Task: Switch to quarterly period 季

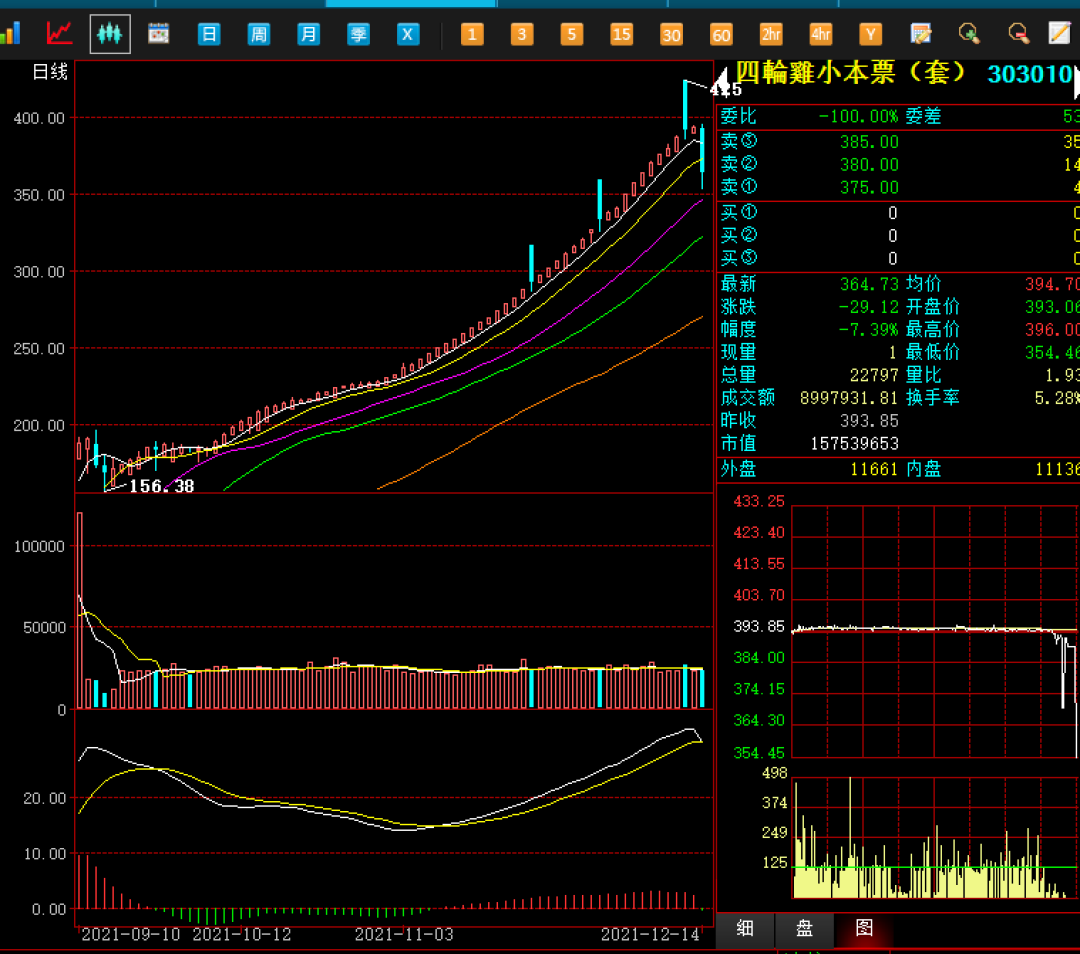Action: [x=358, y=34]
